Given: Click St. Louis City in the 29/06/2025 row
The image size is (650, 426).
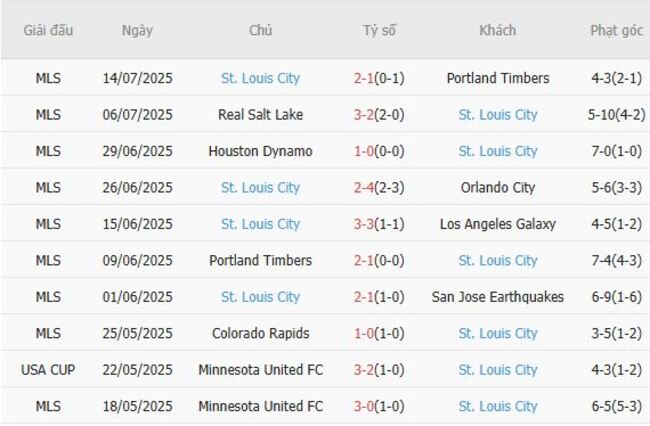Looking at the screenshot, I should (497, 151).
